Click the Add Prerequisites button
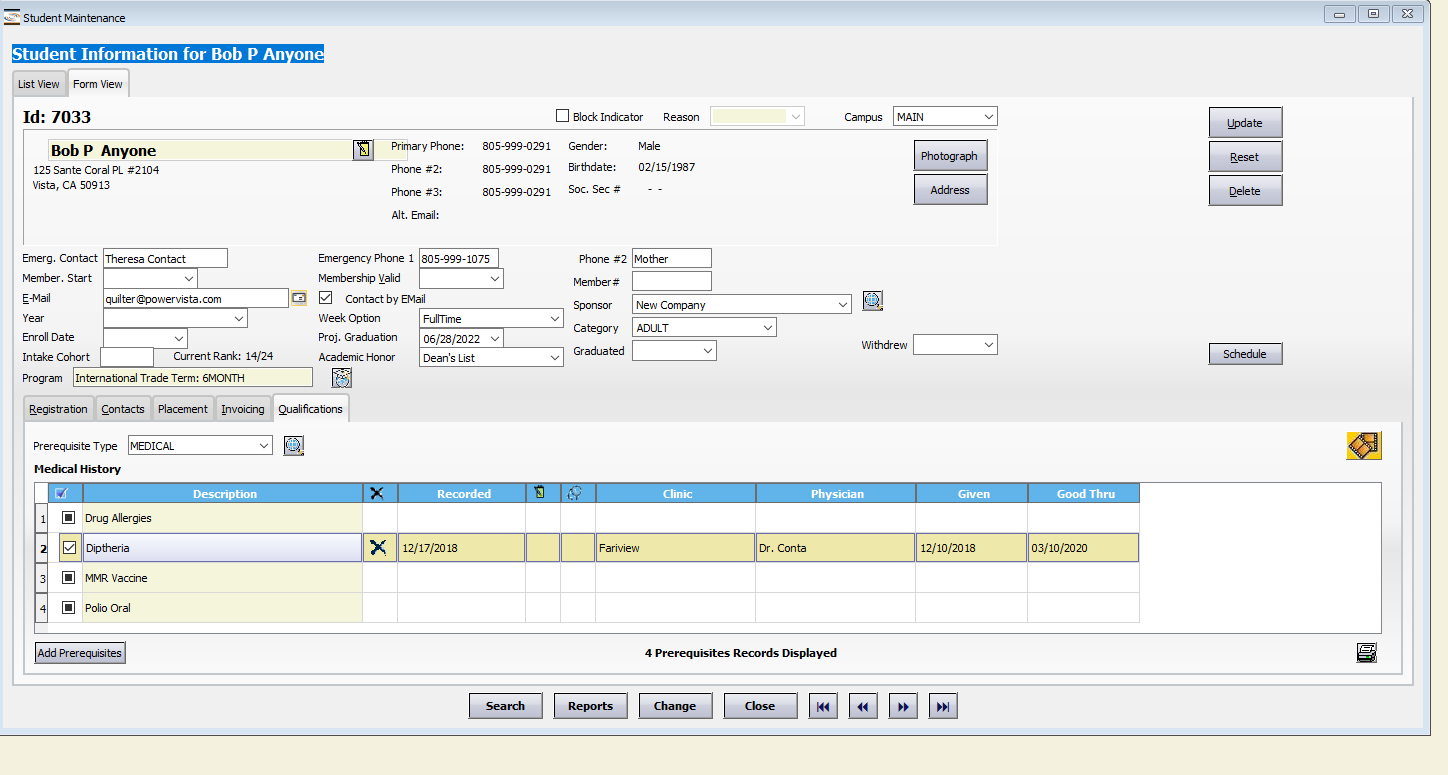Image resolution: width=1448 pixels, height=775 pixels. coord(80,653)
